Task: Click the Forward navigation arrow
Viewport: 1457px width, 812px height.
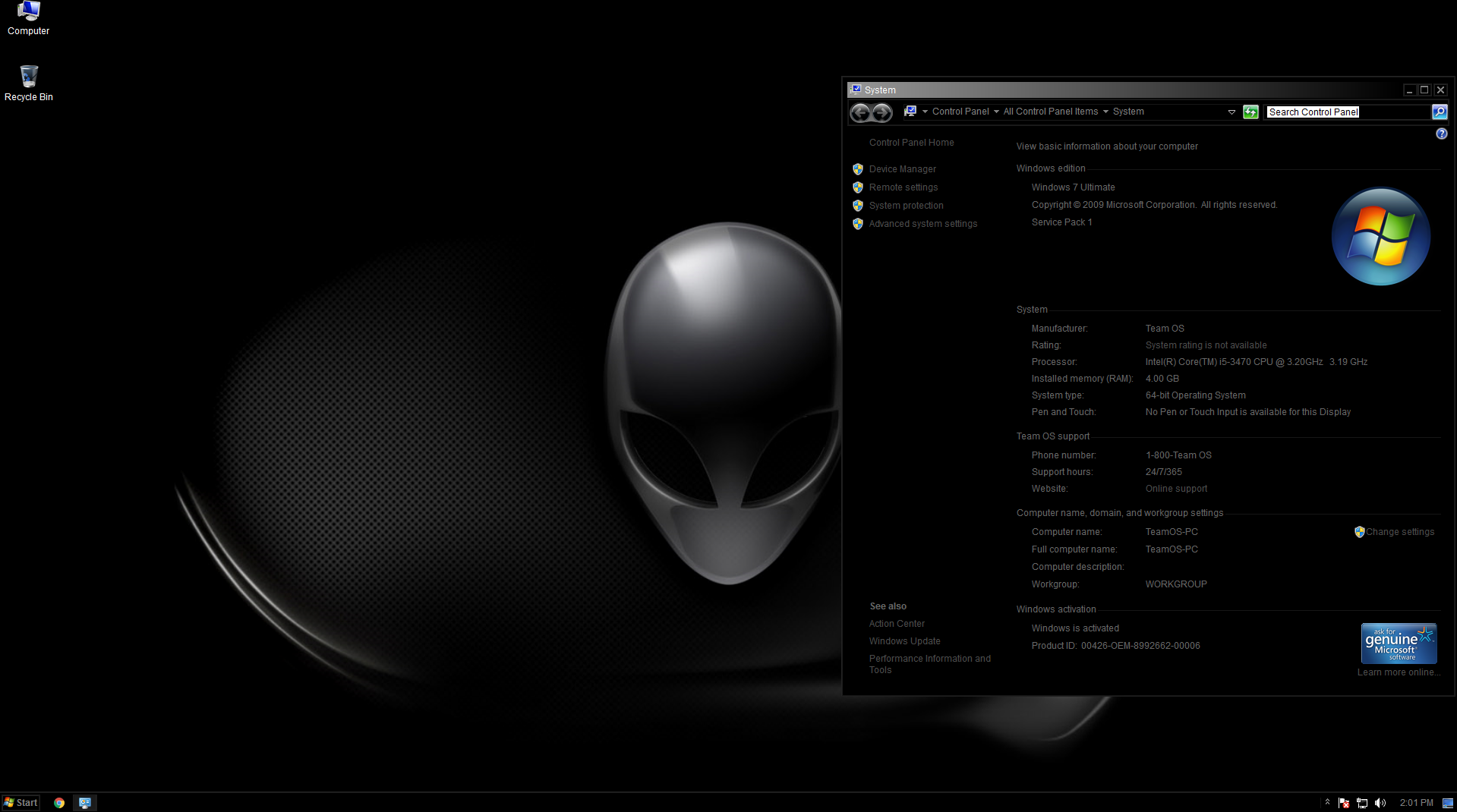Action: click(881, 112)
